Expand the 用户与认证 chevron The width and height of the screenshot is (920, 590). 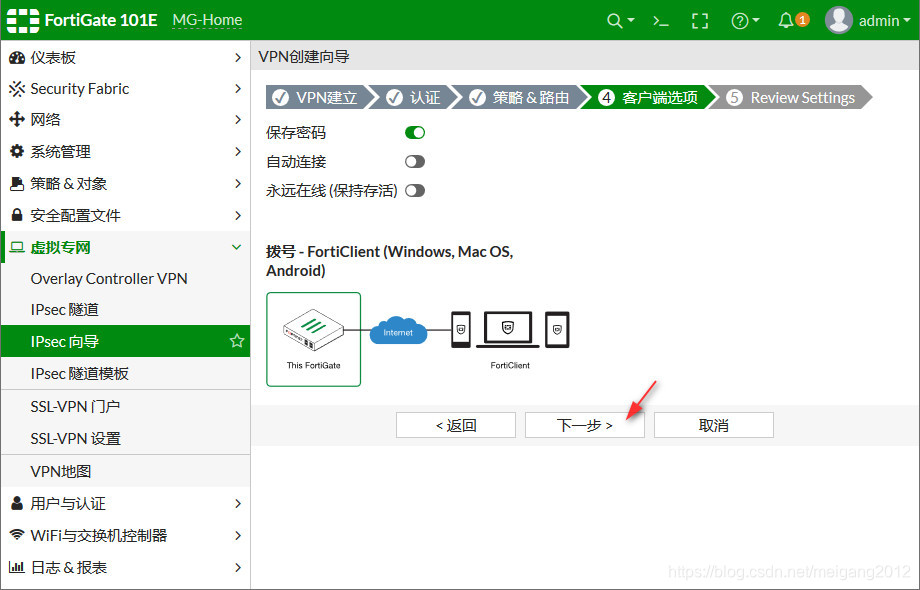[238, 503]
